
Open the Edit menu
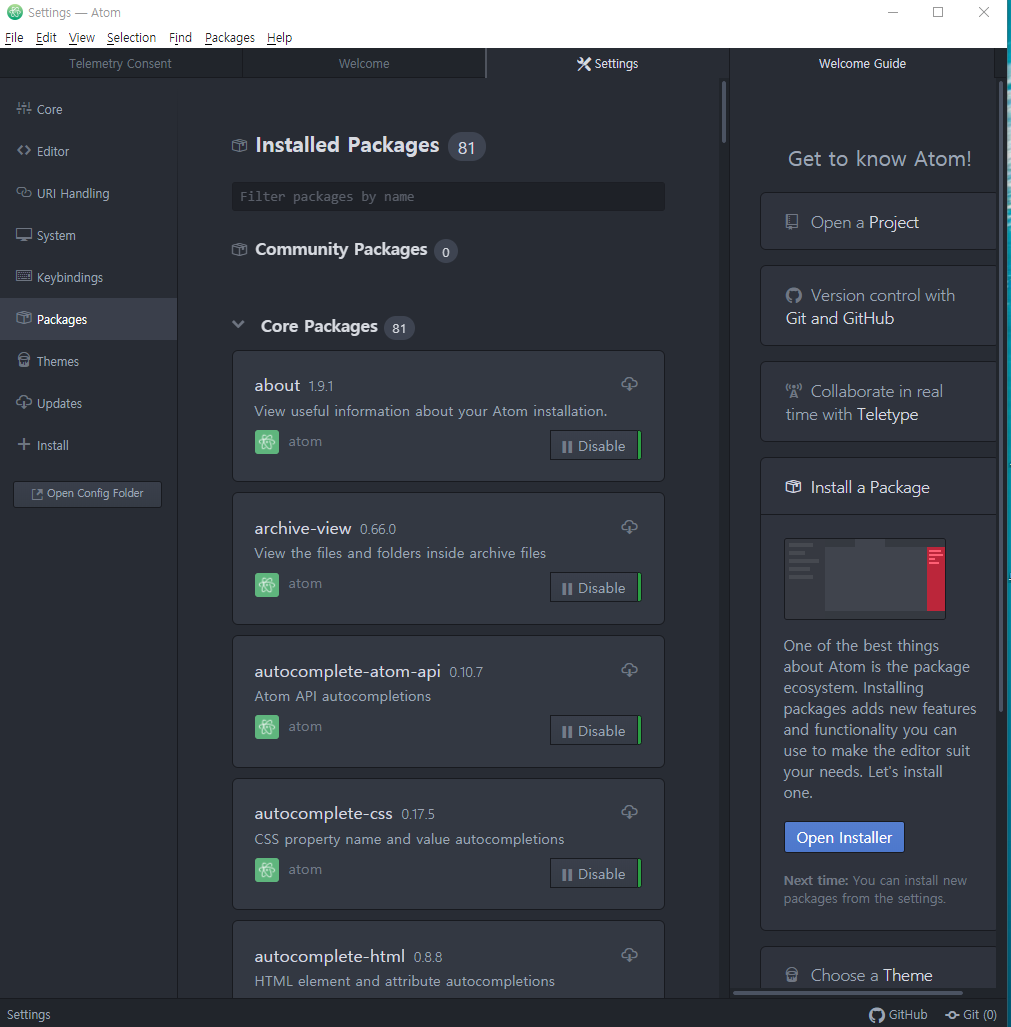[46, 37]
